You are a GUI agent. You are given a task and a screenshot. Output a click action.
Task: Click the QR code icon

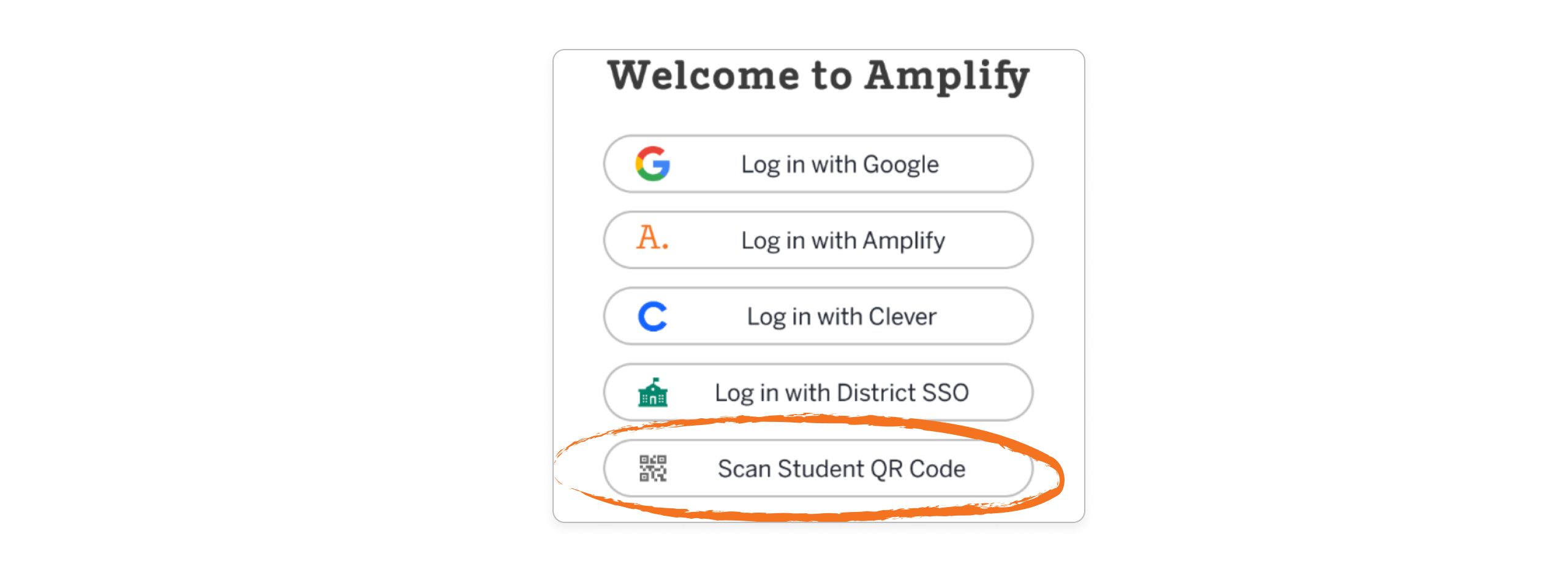(652, 469)
